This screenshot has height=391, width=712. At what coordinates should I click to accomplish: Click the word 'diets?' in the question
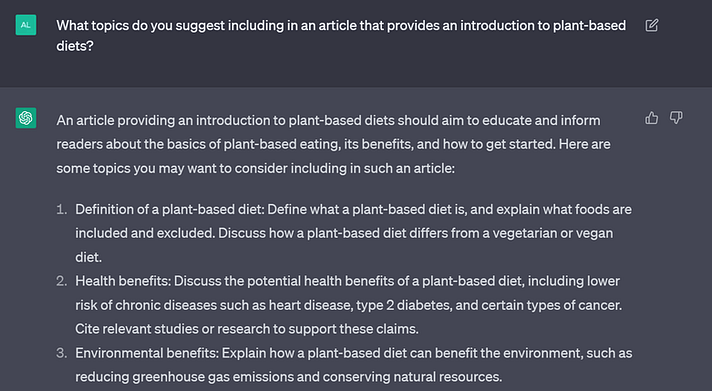point(75,46)
